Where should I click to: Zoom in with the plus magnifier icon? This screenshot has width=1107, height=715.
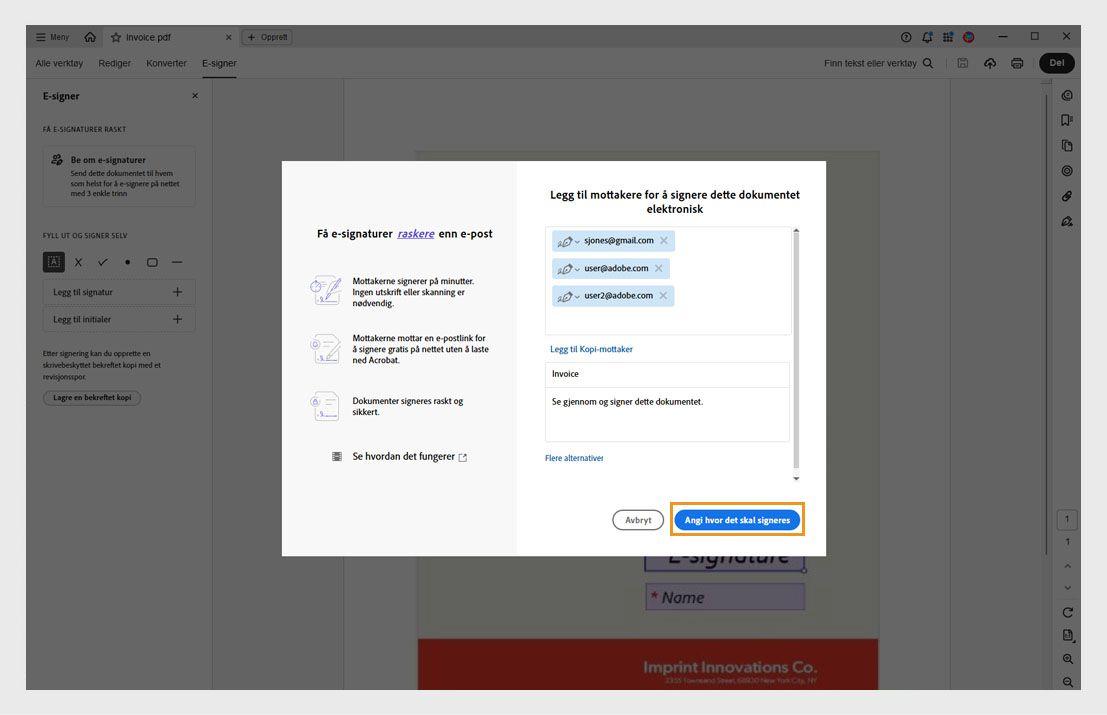(x=1067, y=659)
